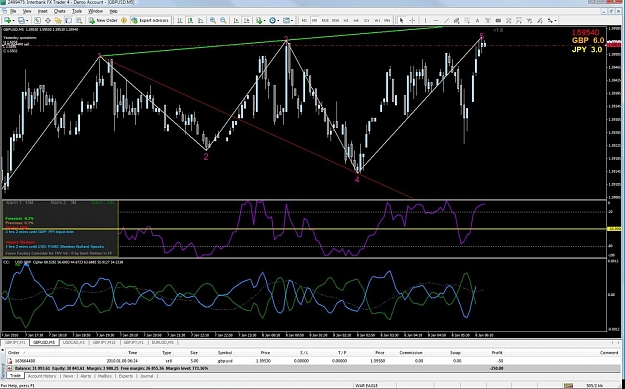Open the Navigator panel
Screen dimensions: 625x389
[x=58, y=20]
